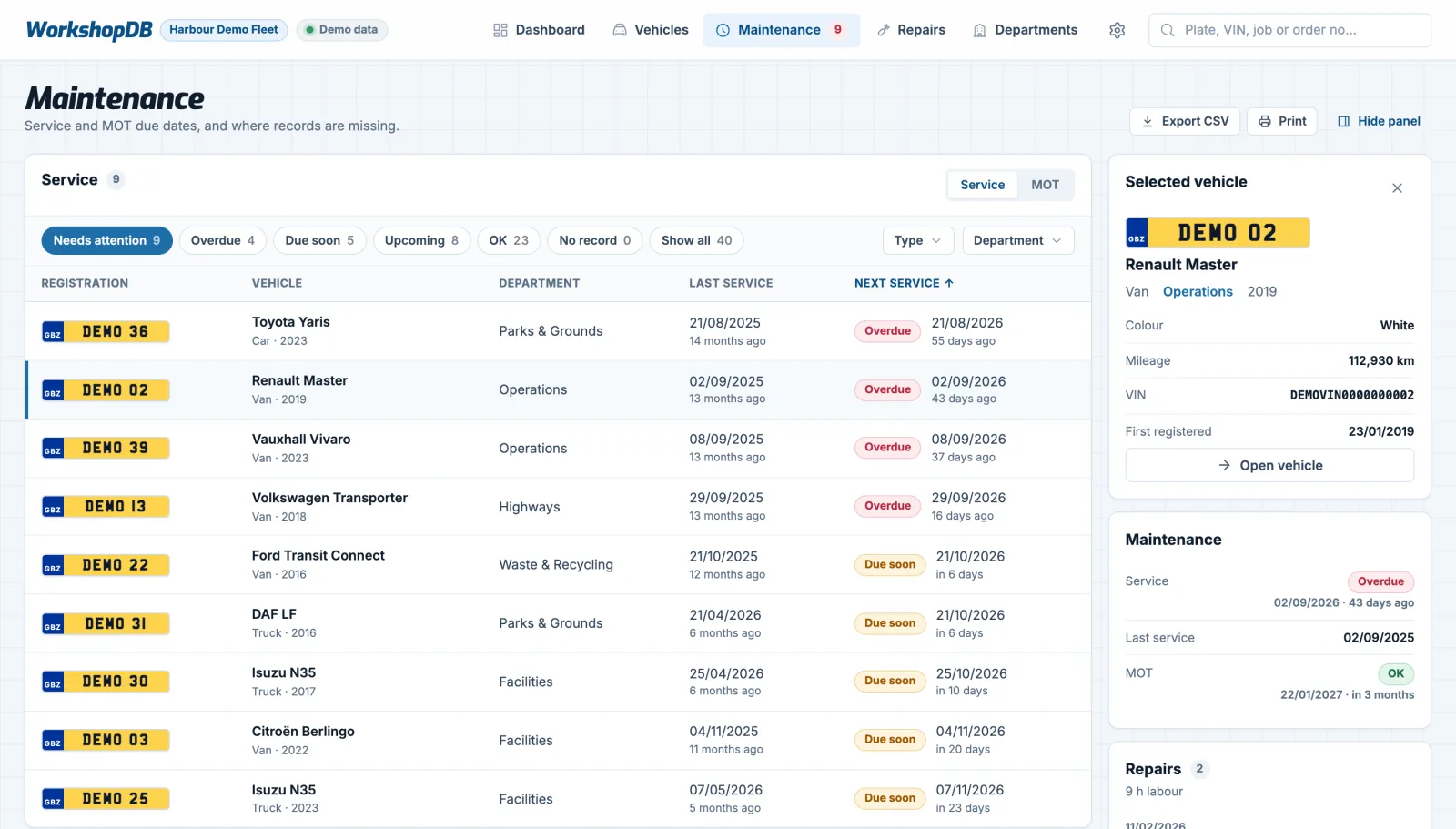The image size is (1456, 829).
Task: Click the Hide panel sidebar icon
Action: (1343, 121)
